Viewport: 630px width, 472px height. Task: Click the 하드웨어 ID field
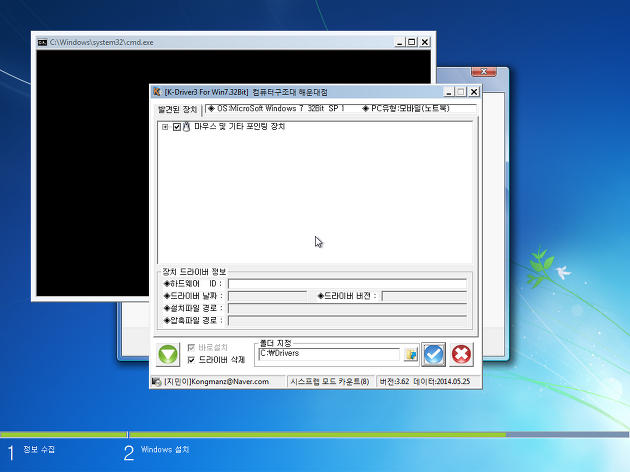tap(347, 284)
